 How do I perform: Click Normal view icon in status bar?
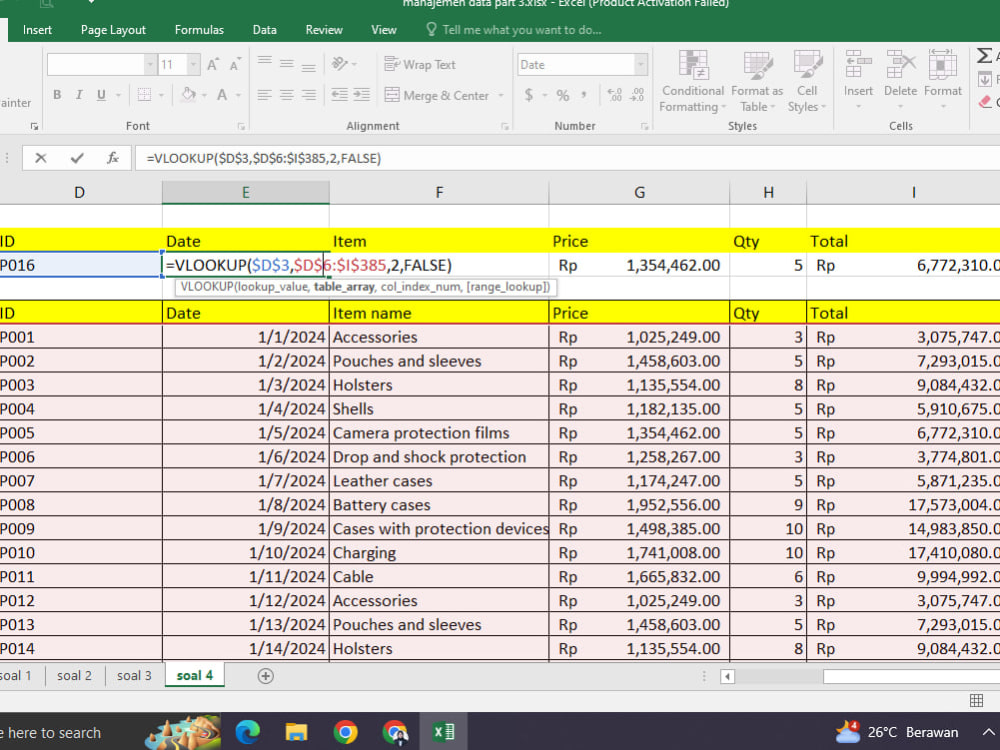[976, 701]
